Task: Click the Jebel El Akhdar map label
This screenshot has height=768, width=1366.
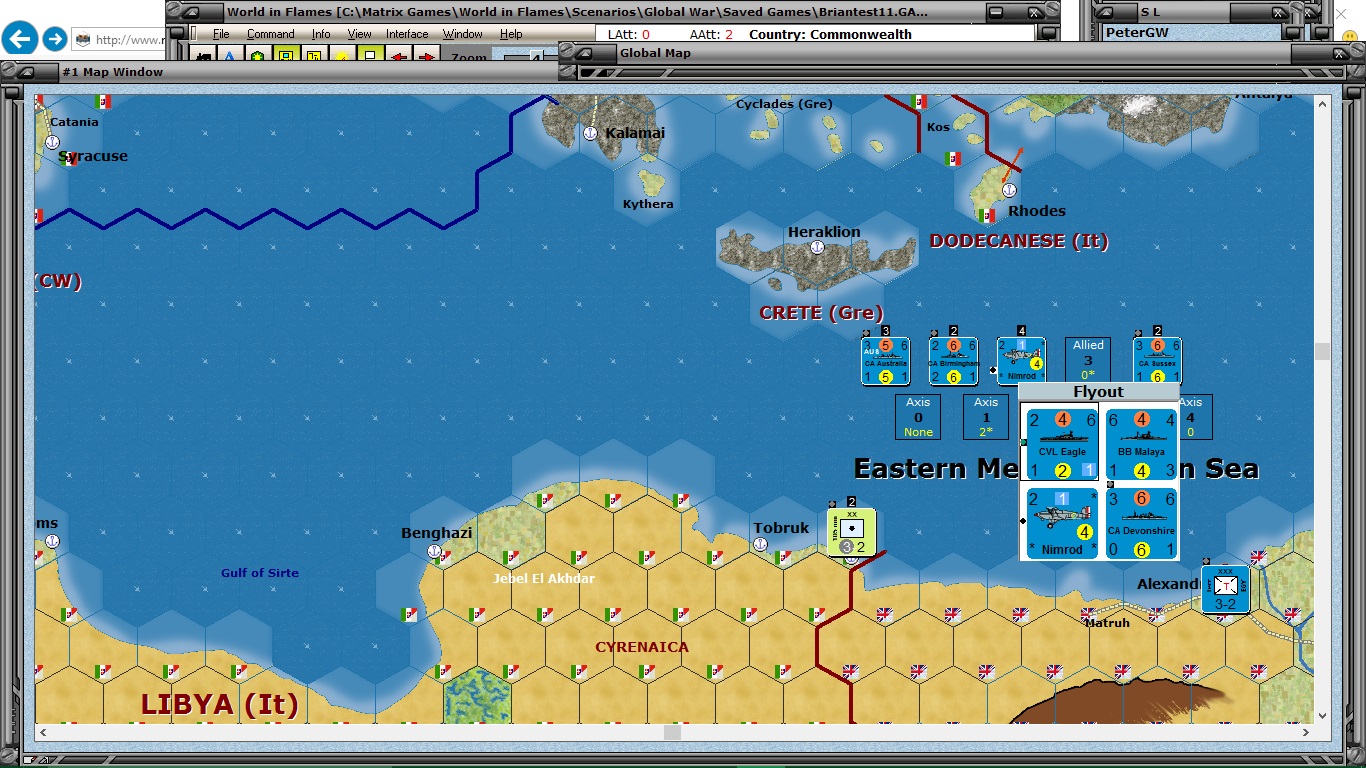Action: (544, 579)
